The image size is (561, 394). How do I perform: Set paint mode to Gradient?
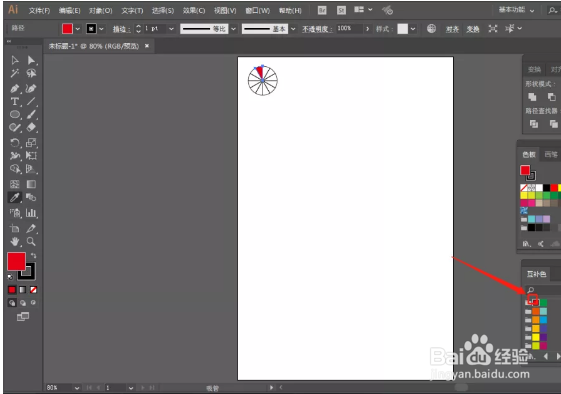pos(23,290)
